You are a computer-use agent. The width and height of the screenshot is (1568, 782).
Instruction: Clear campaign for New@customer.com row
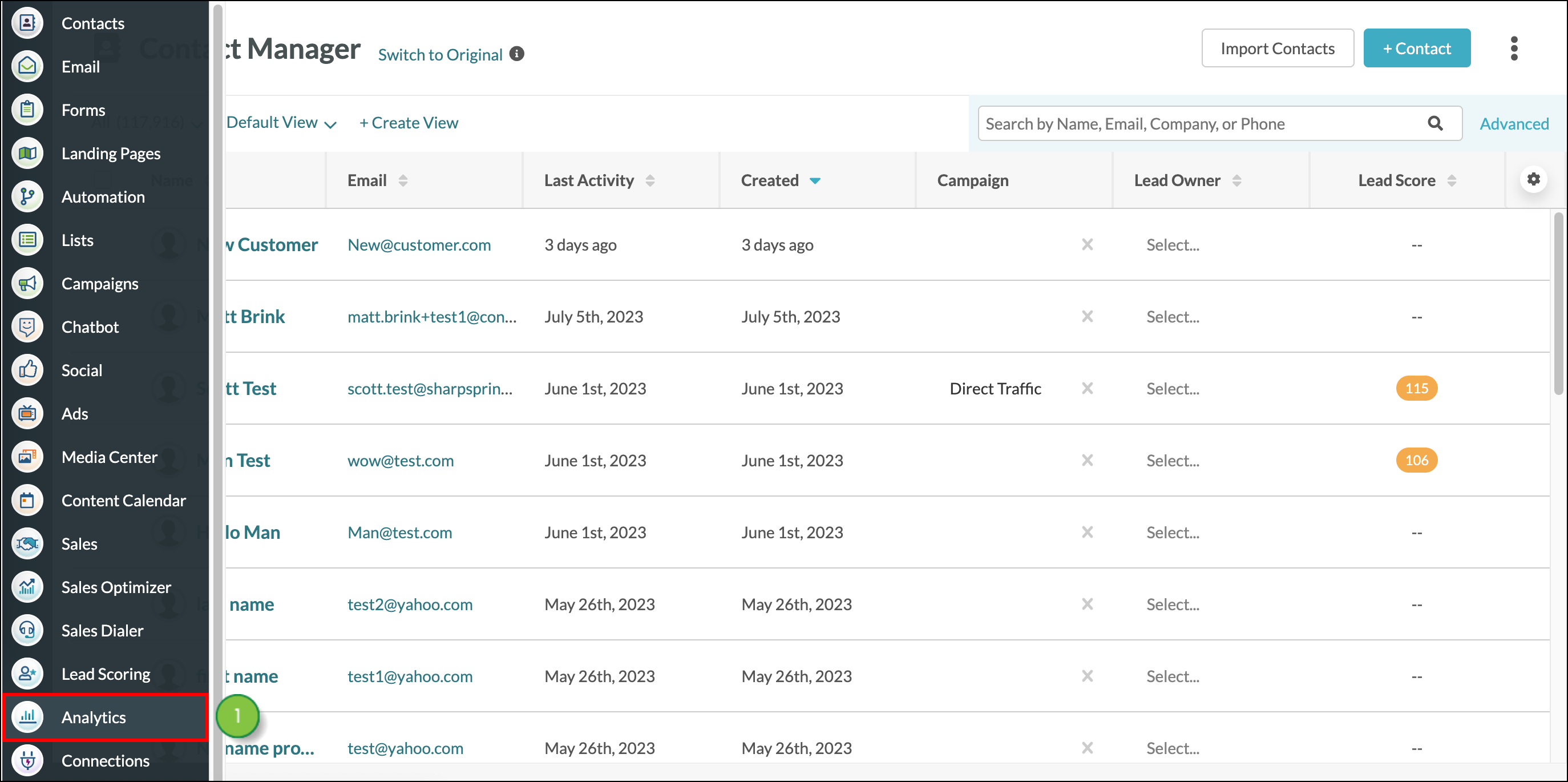1087,245
